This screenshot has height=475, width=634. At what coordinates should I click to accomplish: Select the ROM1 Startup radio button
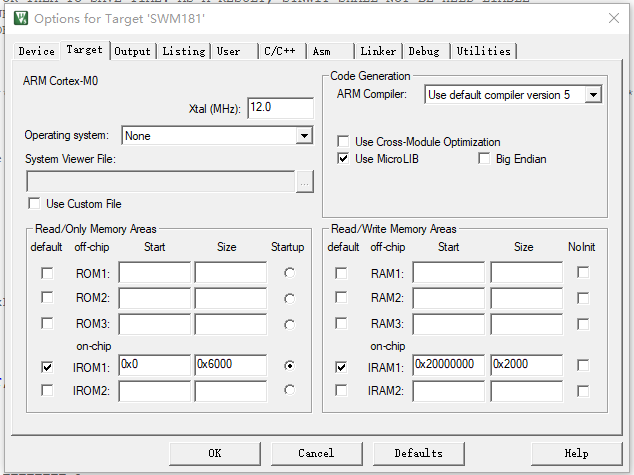[x=289, y=273]
